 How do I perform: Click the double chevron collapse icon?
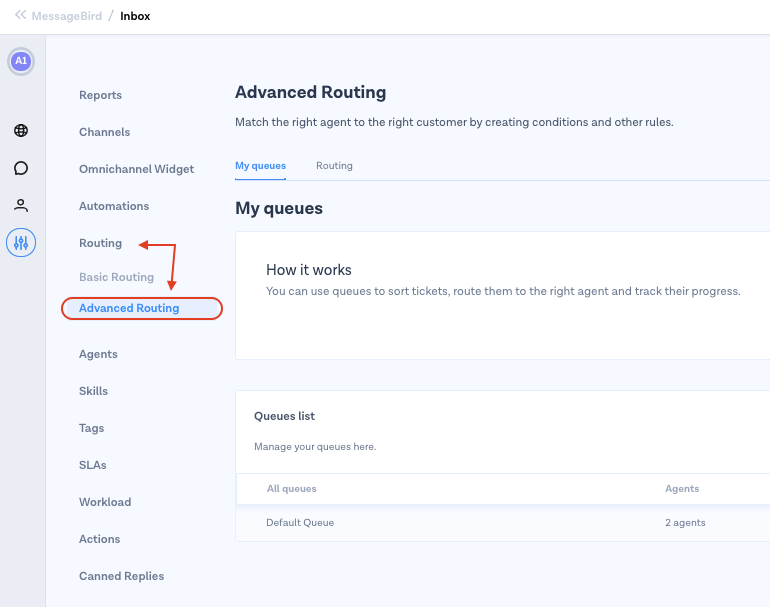[20, 15]
